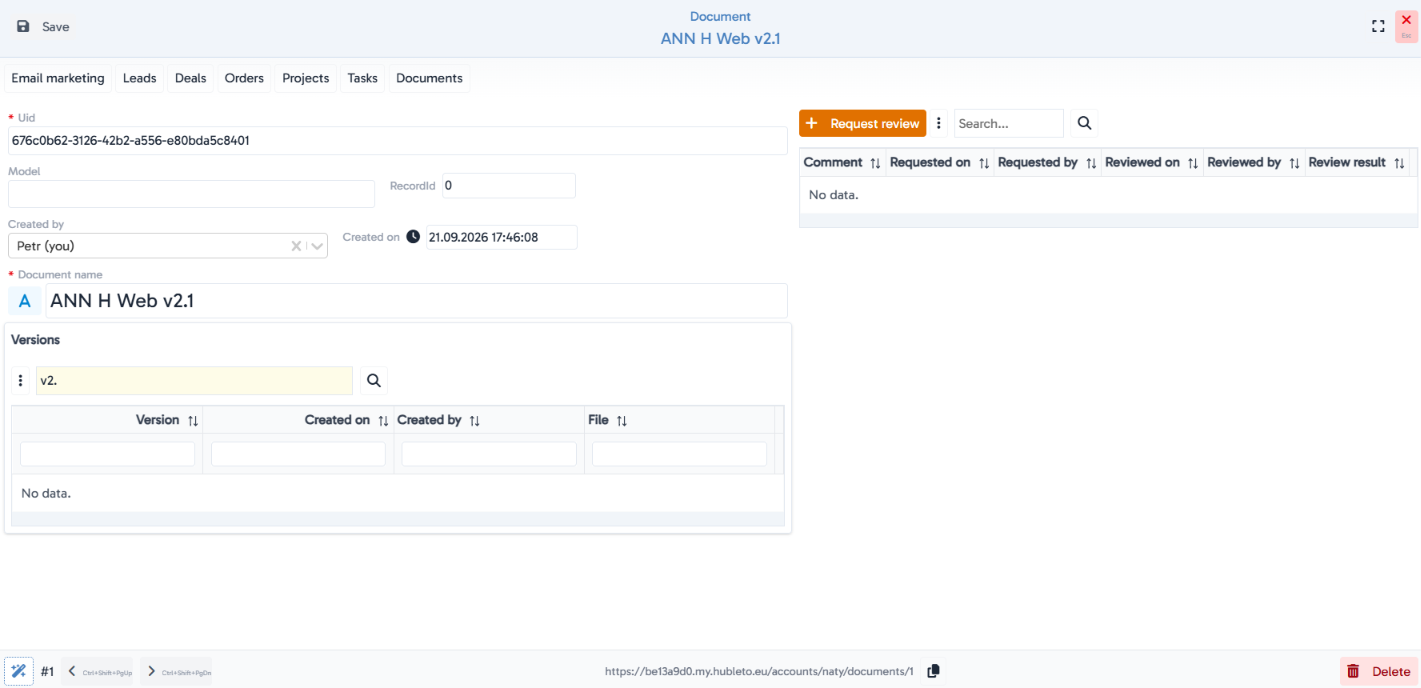Expand the Created by dropdown chevron
Viewport: 1421px width, 688px height.
[x=316, y=246]
